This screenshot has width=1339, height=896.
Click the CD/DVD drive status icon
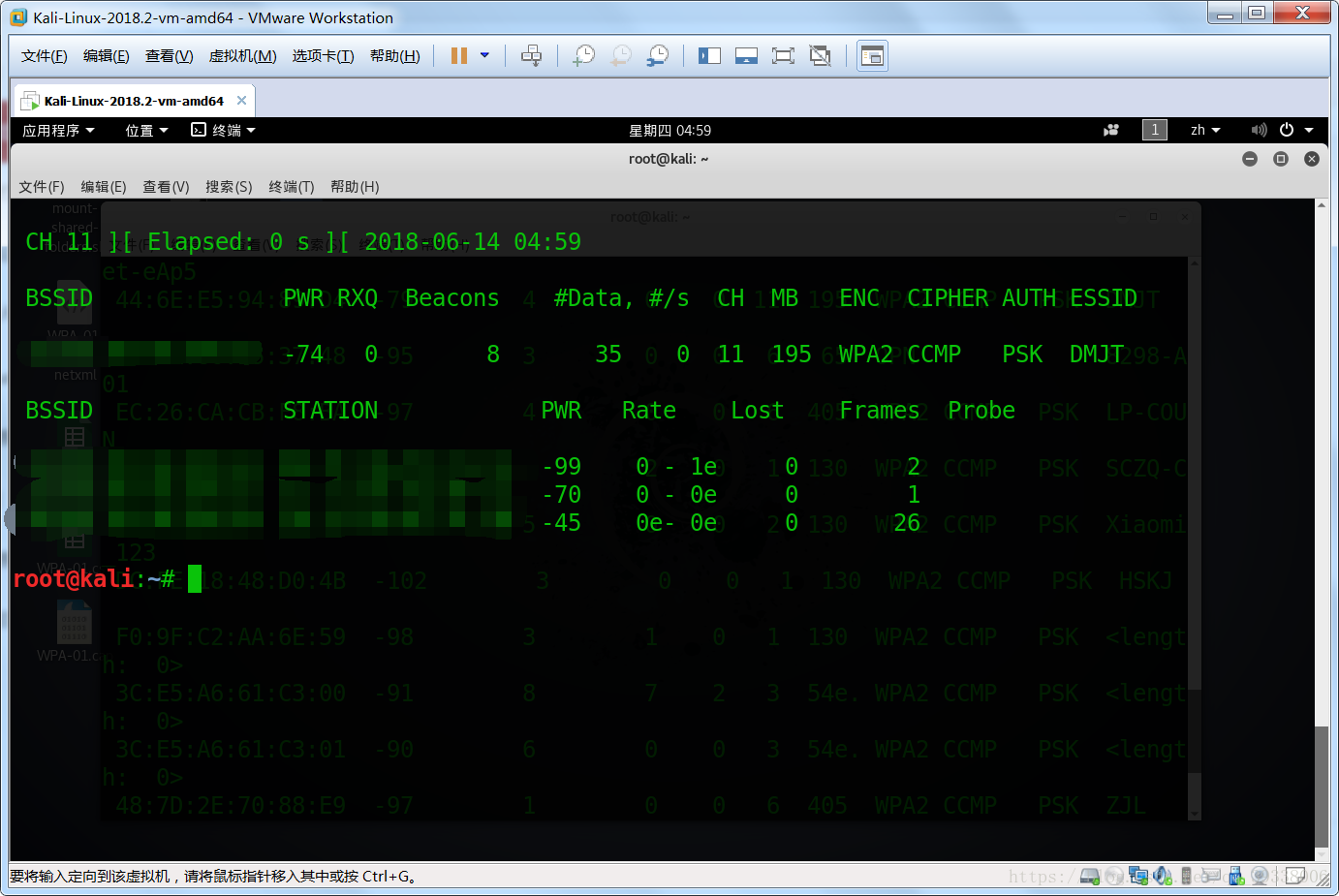1113,876
